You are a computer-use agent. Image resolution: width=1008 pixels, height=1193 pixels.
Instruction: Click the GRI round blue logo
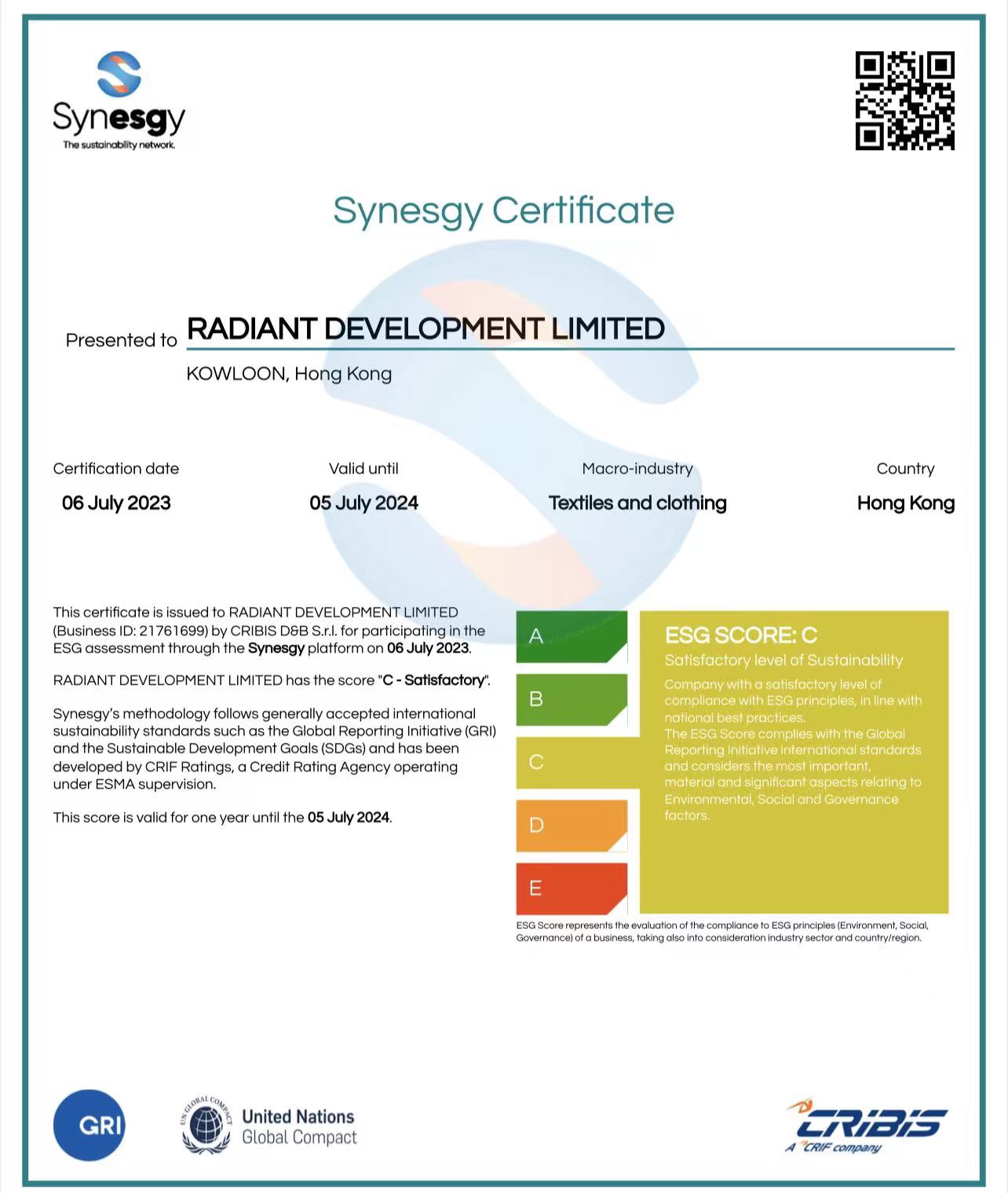point(89,1125)
